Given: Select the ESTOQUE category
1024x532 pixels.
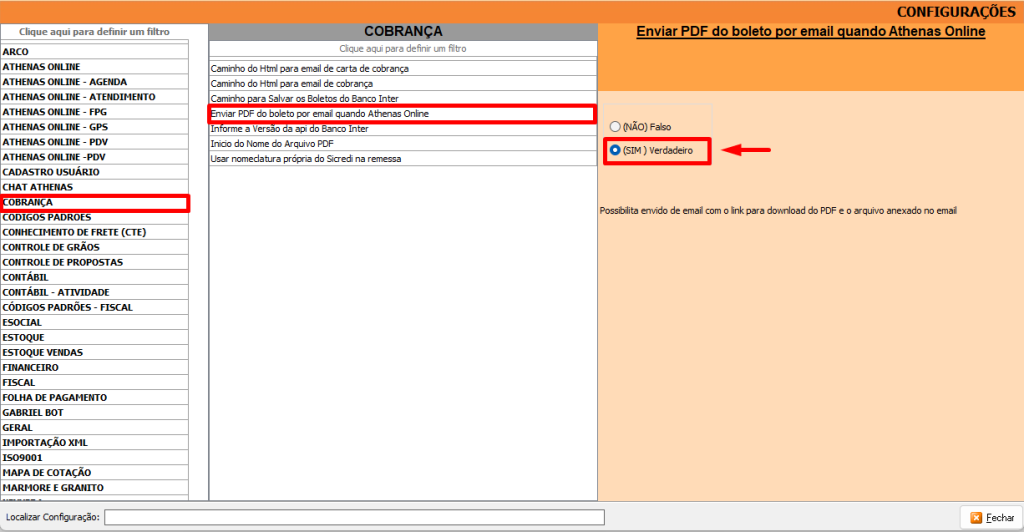Looking at the screenshot, I should pyautogui.click(x=95, y=337).
